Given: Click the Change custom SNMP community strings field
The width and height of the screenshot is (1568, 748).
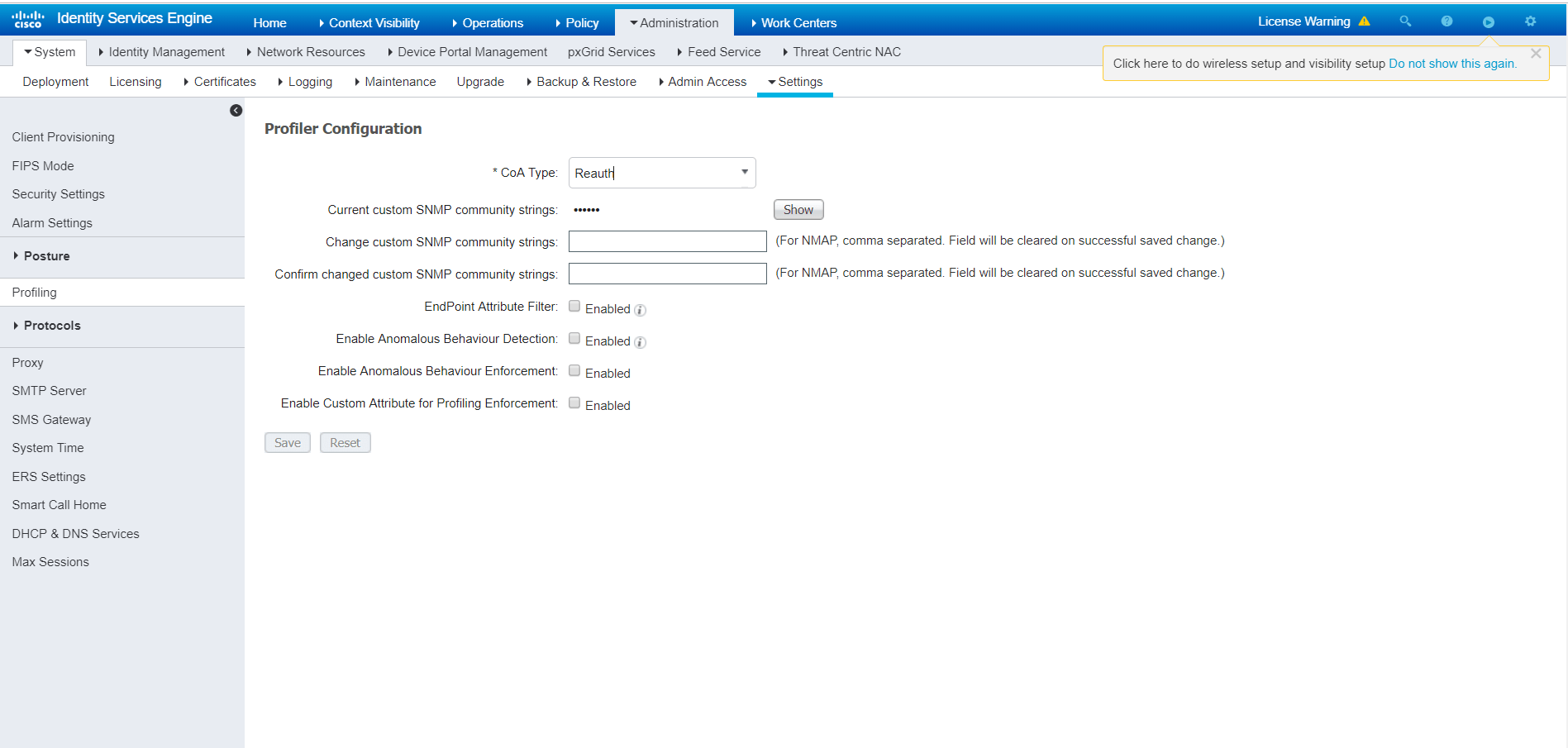Looking at the screenshot, I should coord(666,241).
